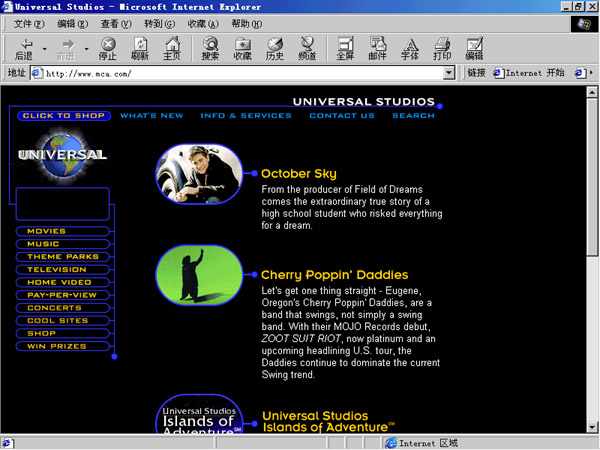Select THEME PARKS in the sidebar

[63, 256]
